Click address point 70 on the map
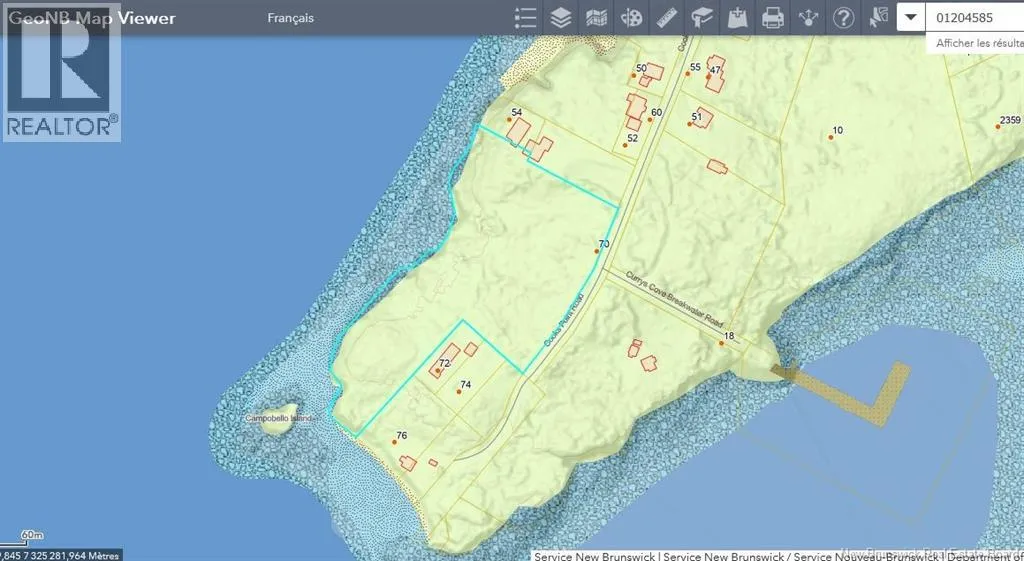Viewport: 1024px width, 561px height. (597, 251)
